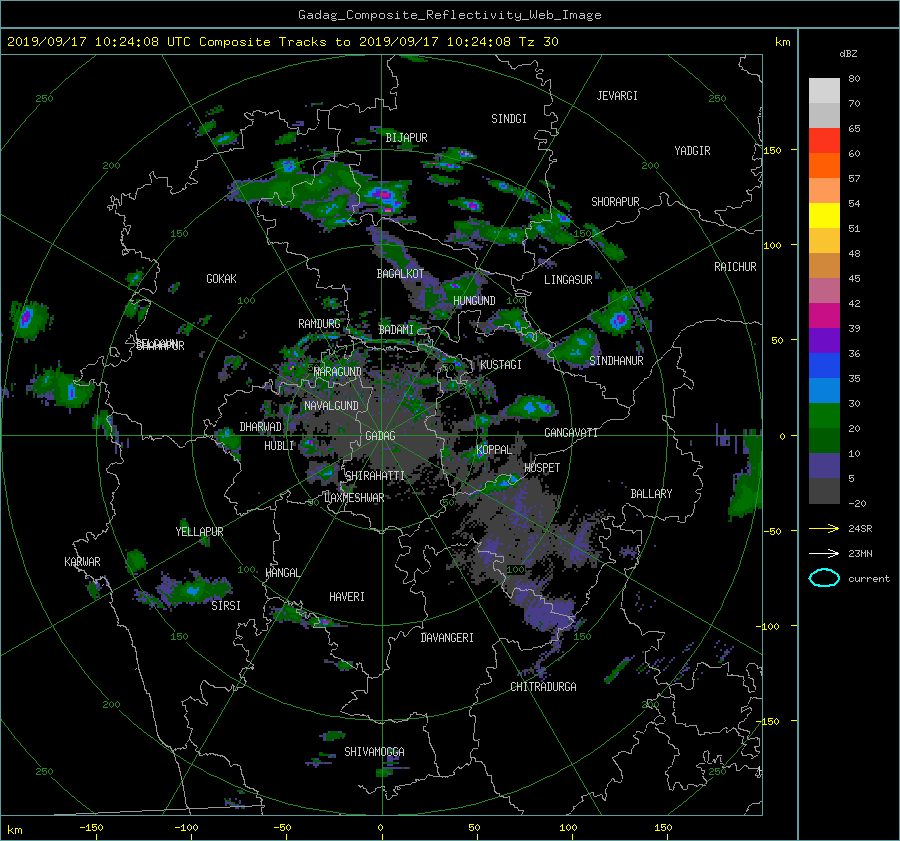This screenshot has height=841, width=900.
Task: Click the GADAG radar center label
Action: click(381, 436)
